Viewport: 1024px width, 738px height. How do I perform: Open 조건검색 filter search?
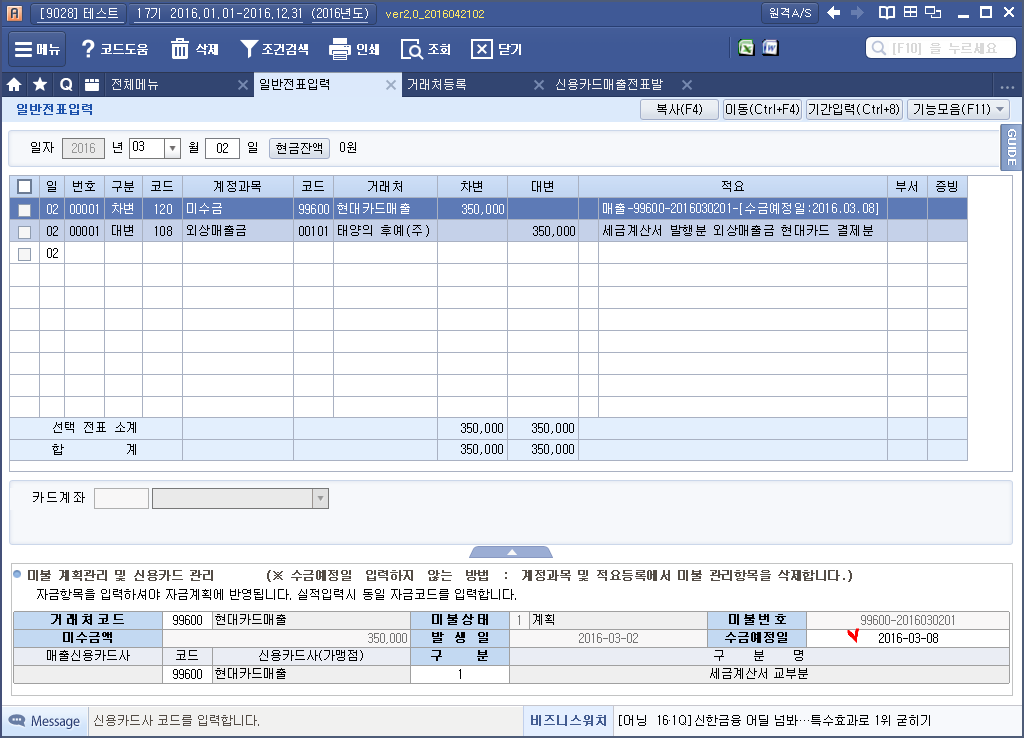click(275, 49)
